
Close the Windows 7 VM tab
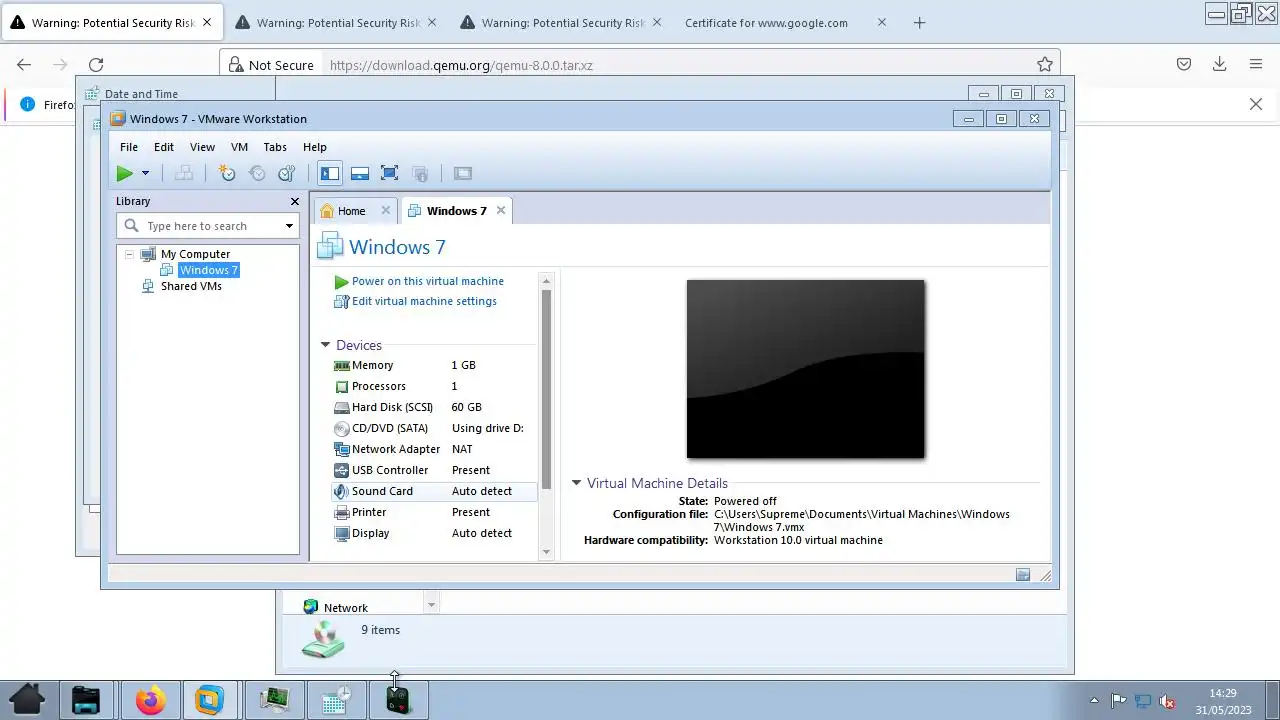(x=501, y=211)
